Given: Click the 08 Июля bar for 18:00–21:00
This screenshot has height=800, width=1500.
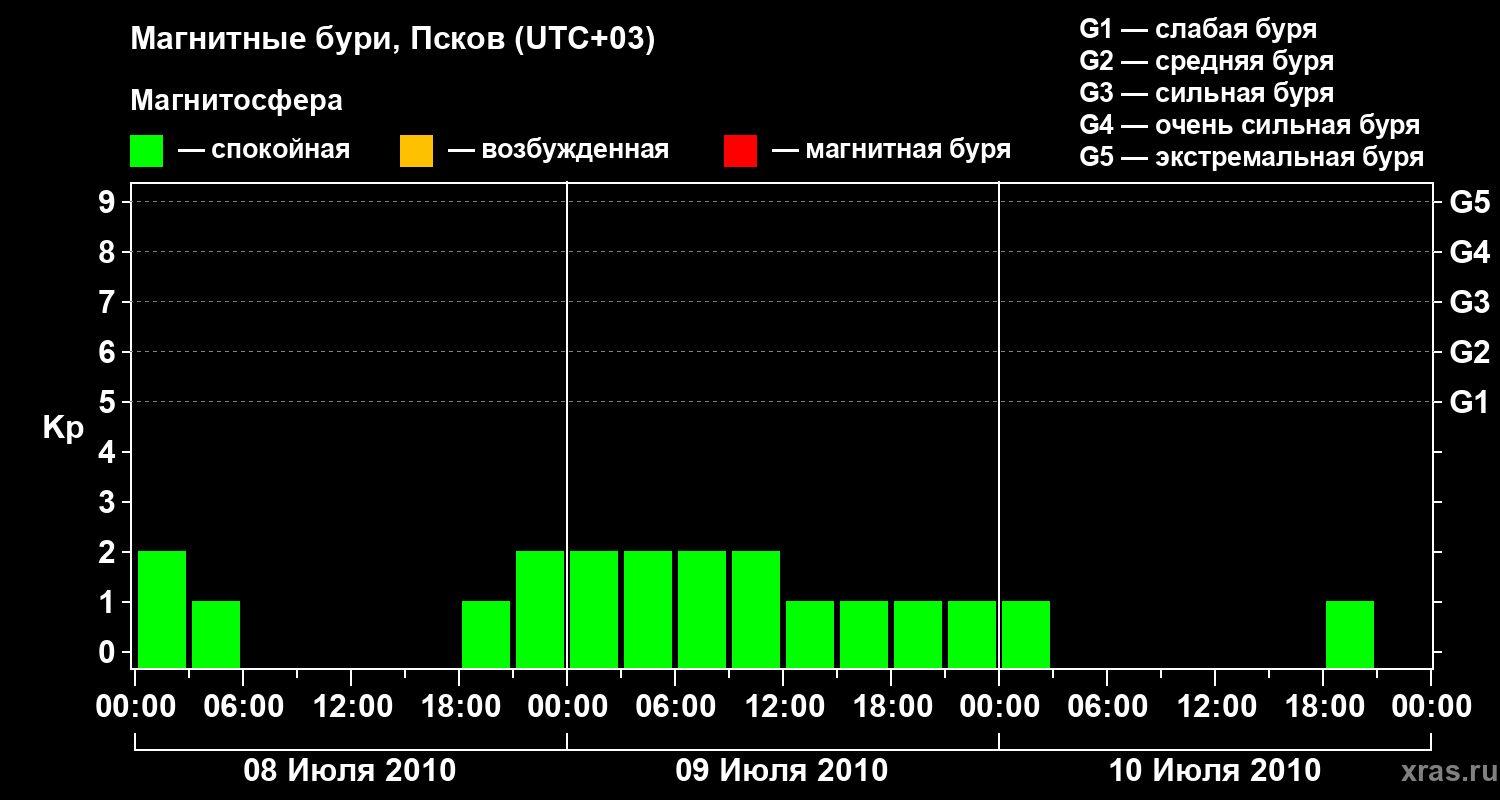Looking at the screenshot, I should point(486,634).
